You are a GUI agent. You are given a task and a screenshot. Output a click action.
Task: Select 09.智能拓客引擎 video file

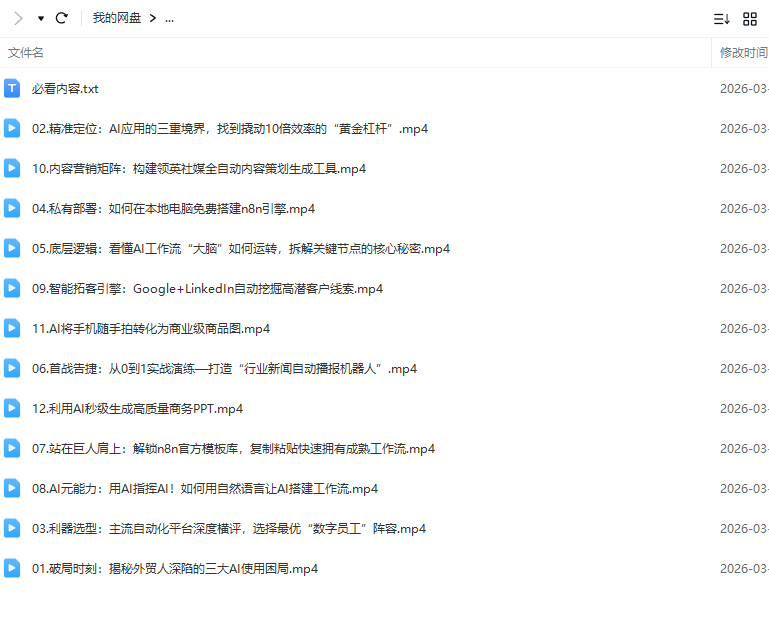(x=207, y=289)
